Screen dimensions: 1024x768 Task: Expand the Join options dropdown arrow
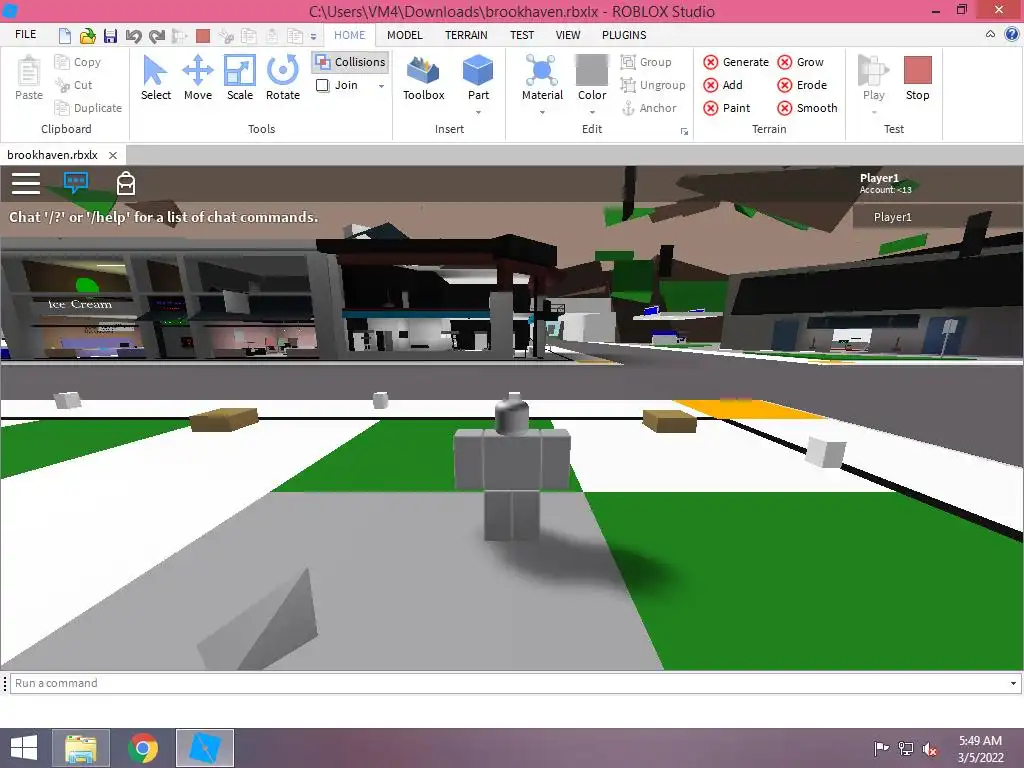[x=381, y=86]
